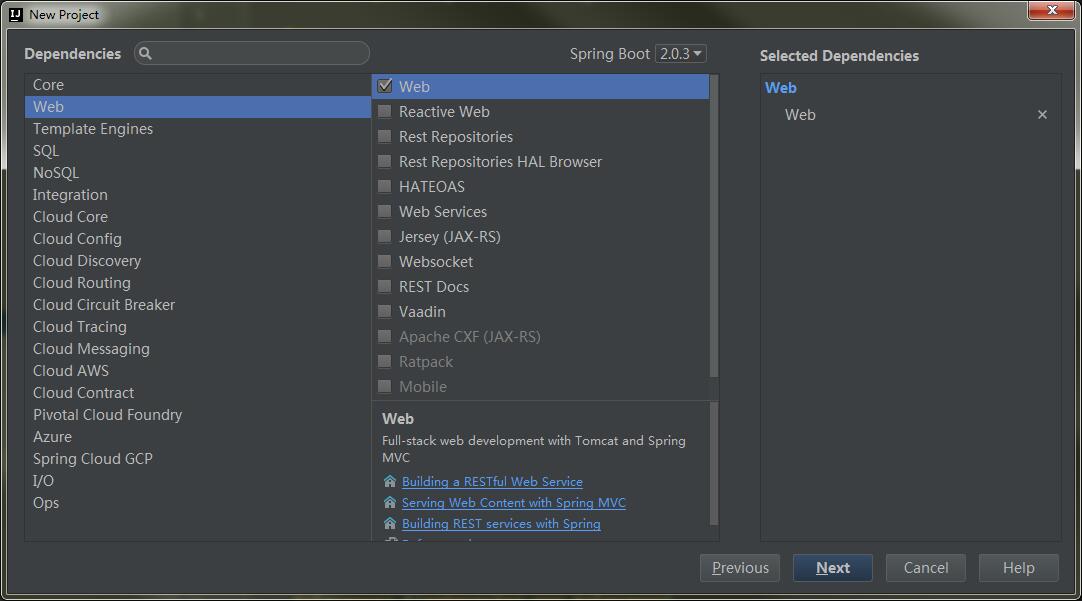The width and height of the screenshot is (1082, 601).
Task: Remove Web from selected dependencies with X
Action: (1042, 115)
